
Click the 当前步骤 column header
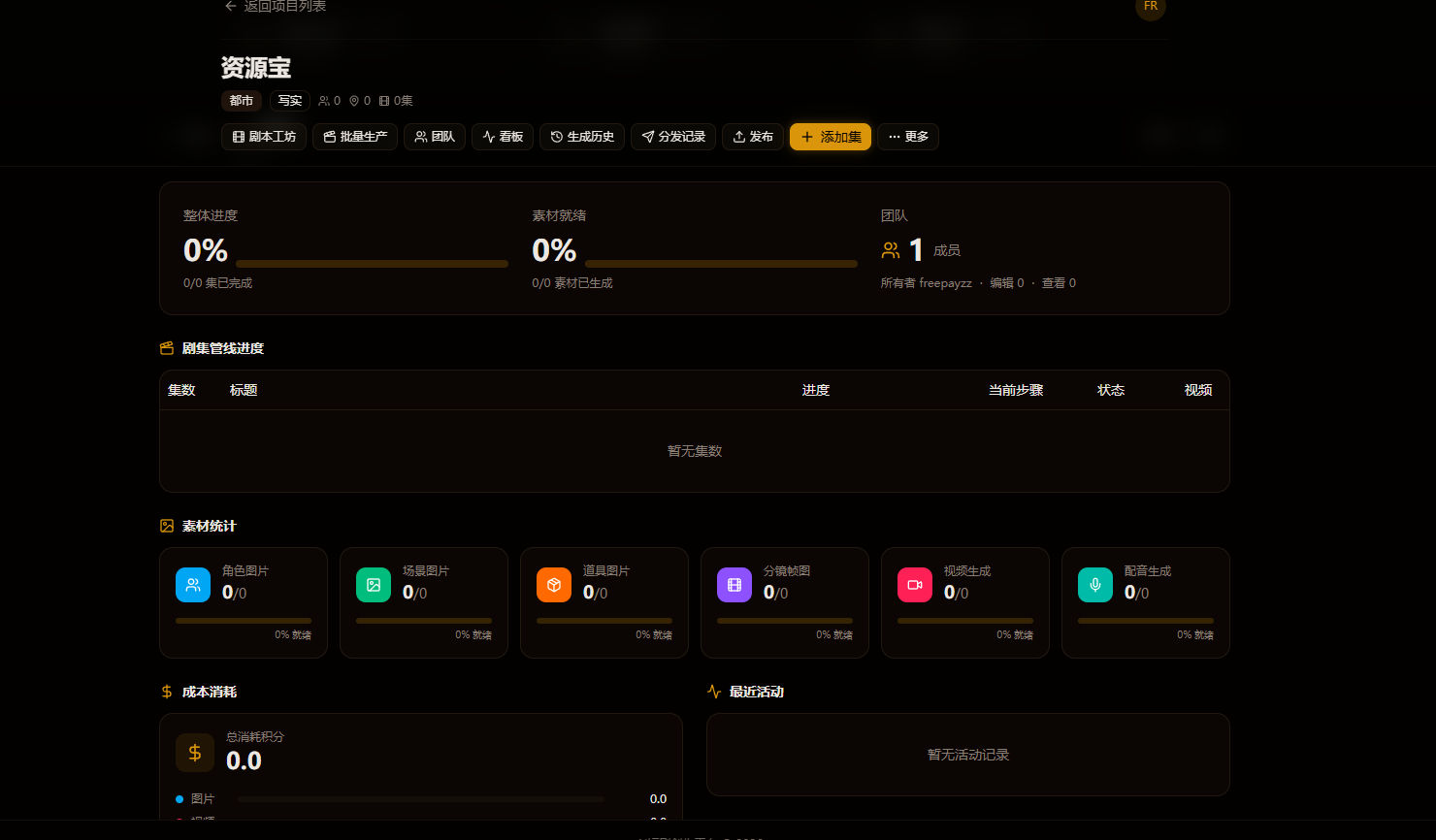1016,390
